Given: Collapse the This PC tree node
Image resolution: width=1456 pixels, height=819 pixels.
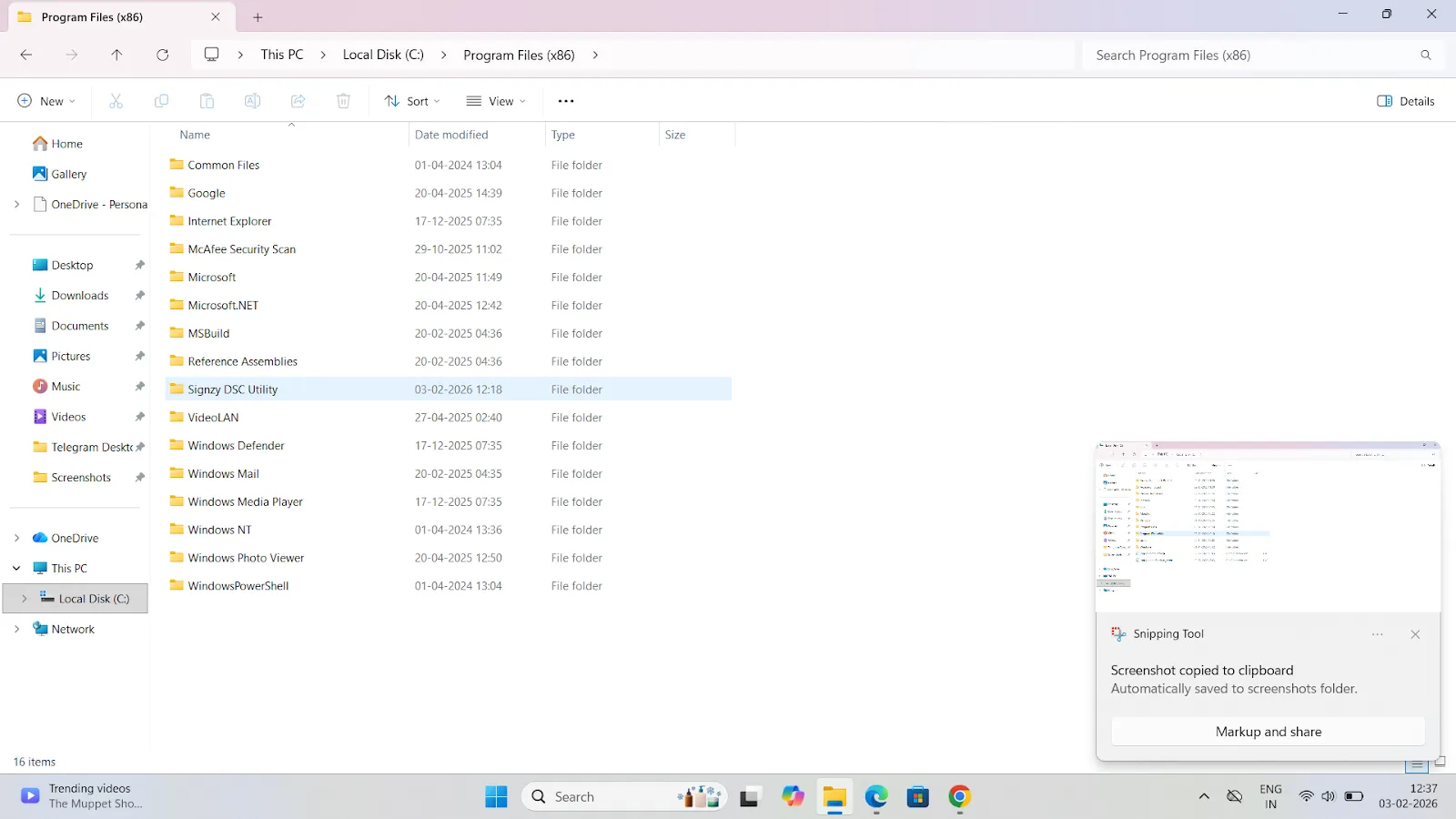Looking at the screenshot, I should click(x=16, y=569).
